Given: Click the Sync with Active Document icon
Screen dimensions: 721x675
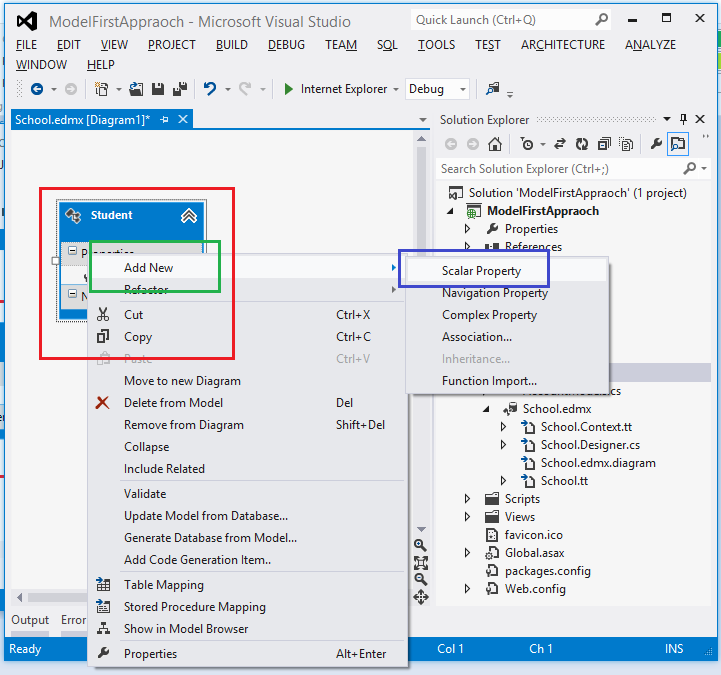Looking at the screenshot, I should coord(559,144).
